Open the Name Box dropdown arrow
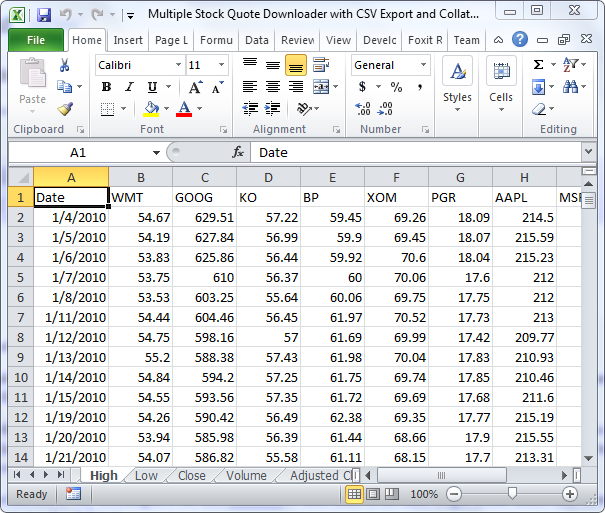 (x=156, y=153)
